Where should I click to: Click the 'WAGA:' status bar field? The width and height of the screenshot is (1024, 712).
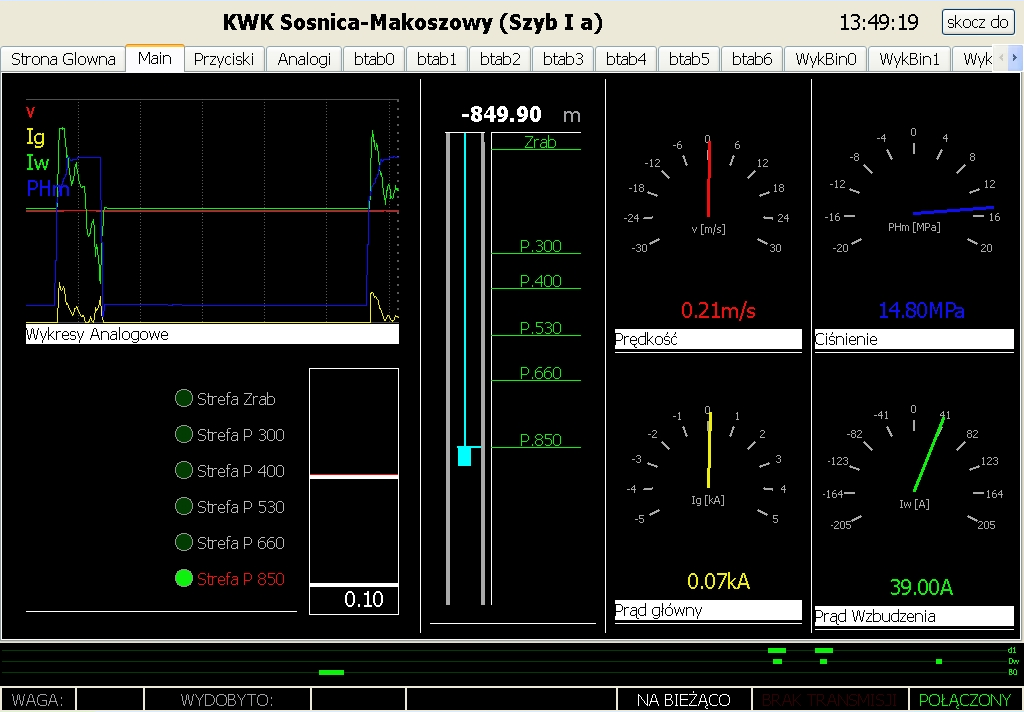(x=38, y=700)
